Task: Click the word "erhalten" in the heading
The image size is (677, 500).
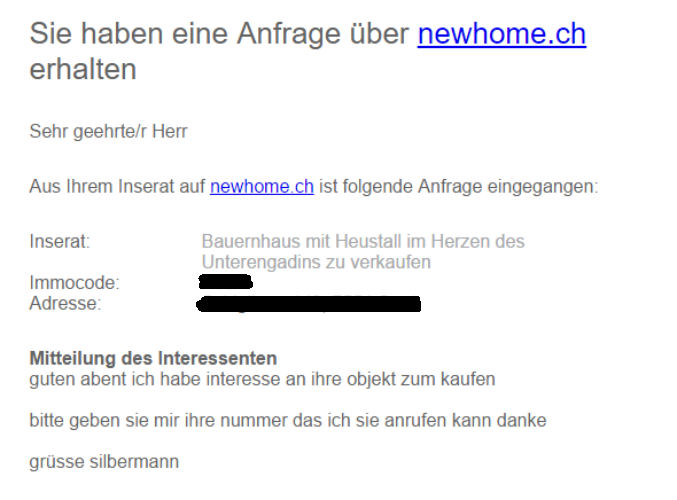Action: (x=83, y=69)
